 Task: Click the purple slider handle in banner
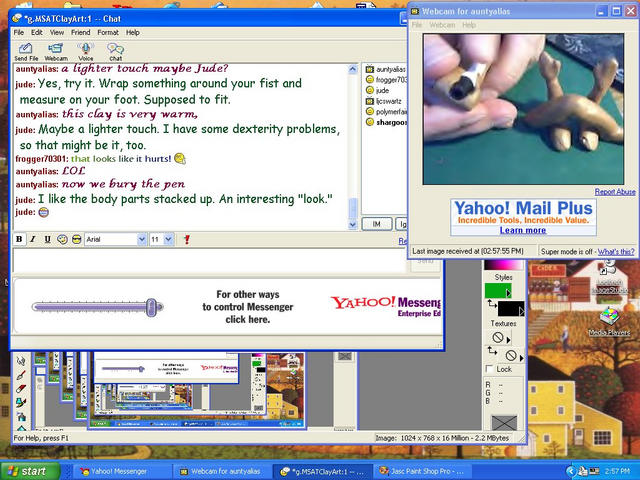click(151, 307)
